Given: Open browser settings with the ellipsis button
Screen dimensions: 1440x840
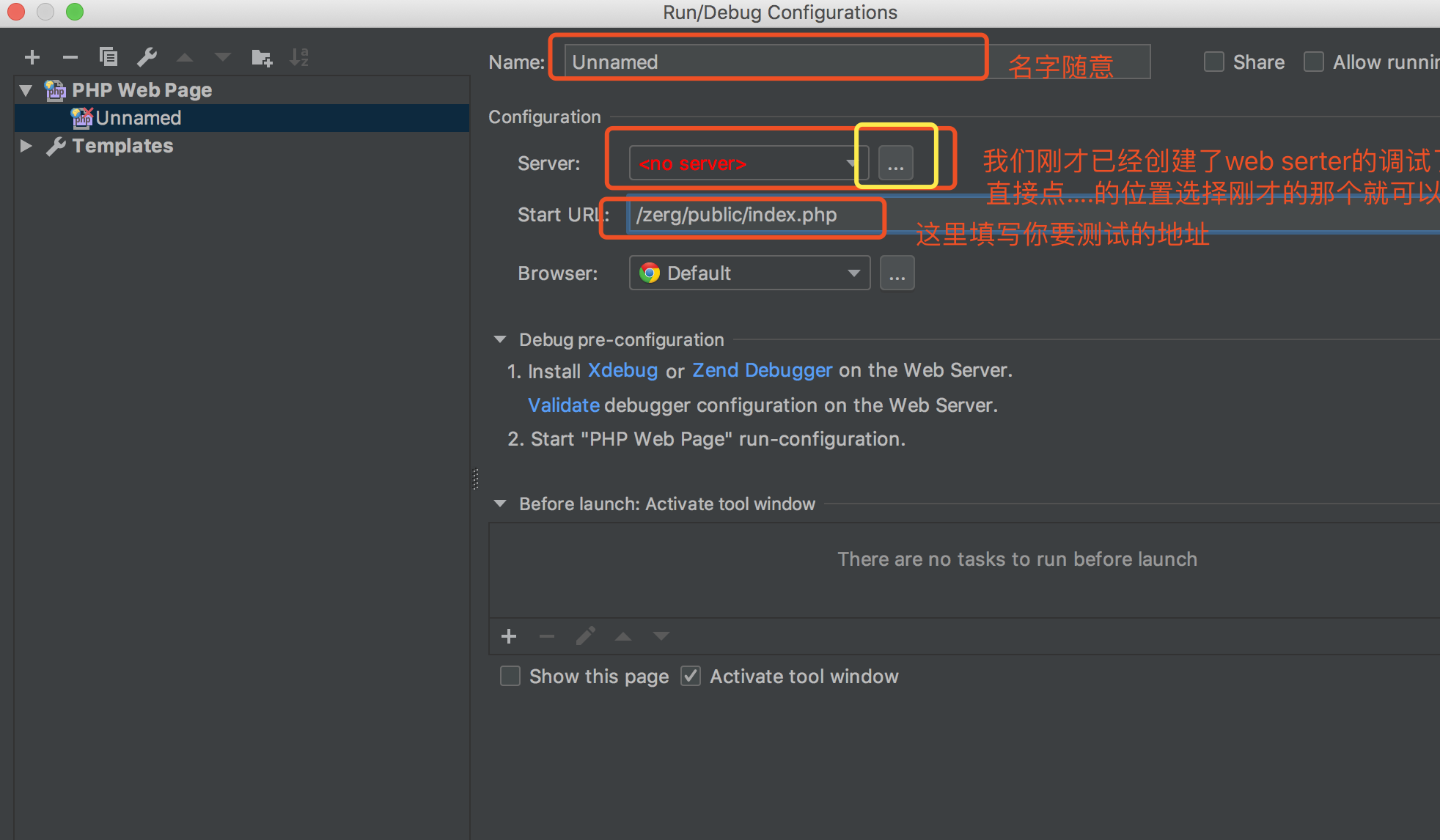Looking at the screenshot, I should (x=897, y=273).
